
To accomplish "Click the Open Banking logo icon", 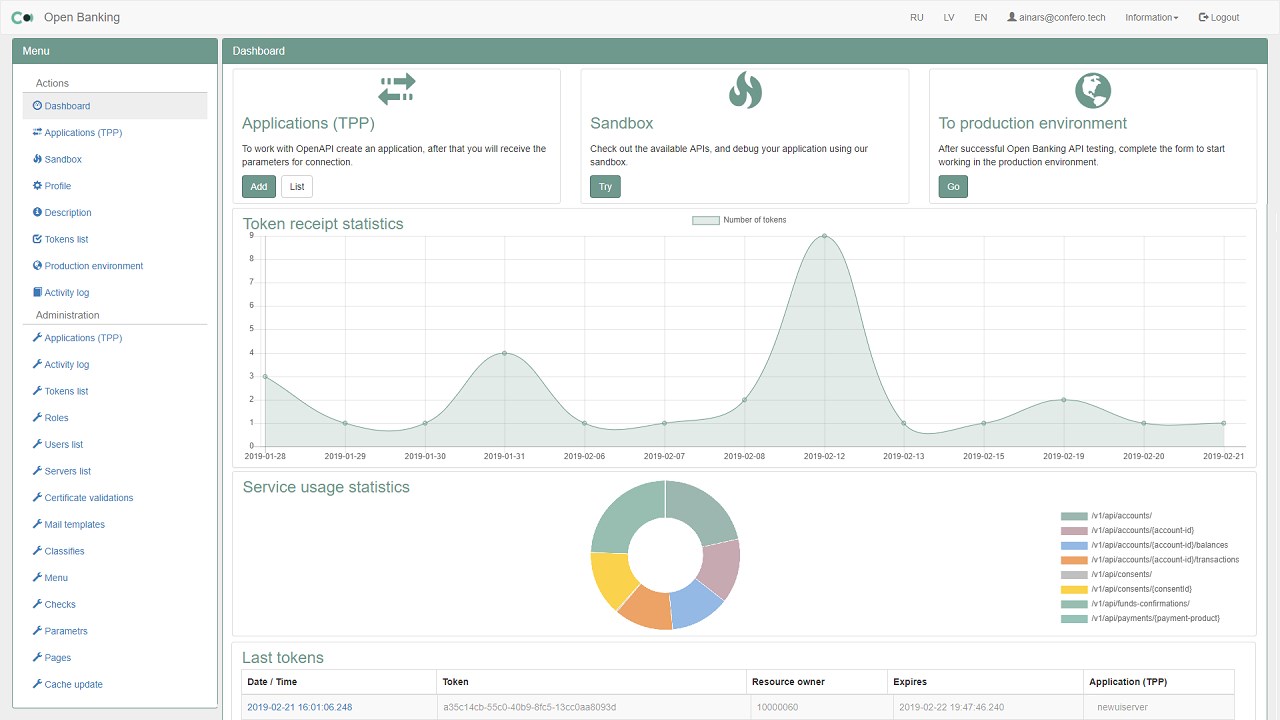I will 22,17.
